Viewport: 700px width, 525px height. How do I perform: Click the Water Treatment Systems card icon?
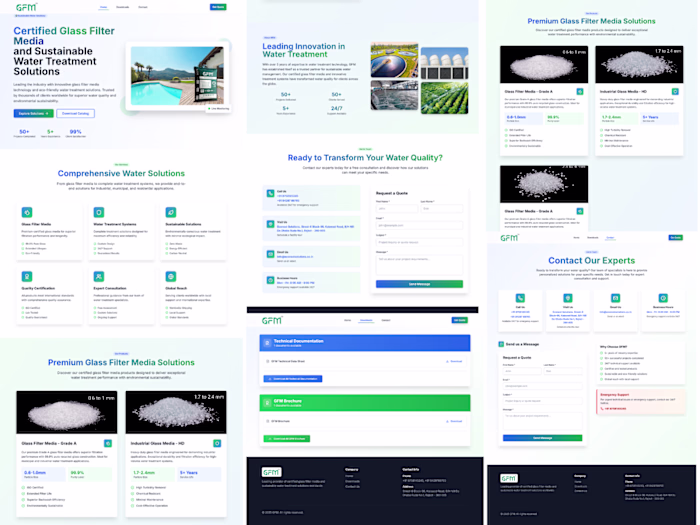99,212
